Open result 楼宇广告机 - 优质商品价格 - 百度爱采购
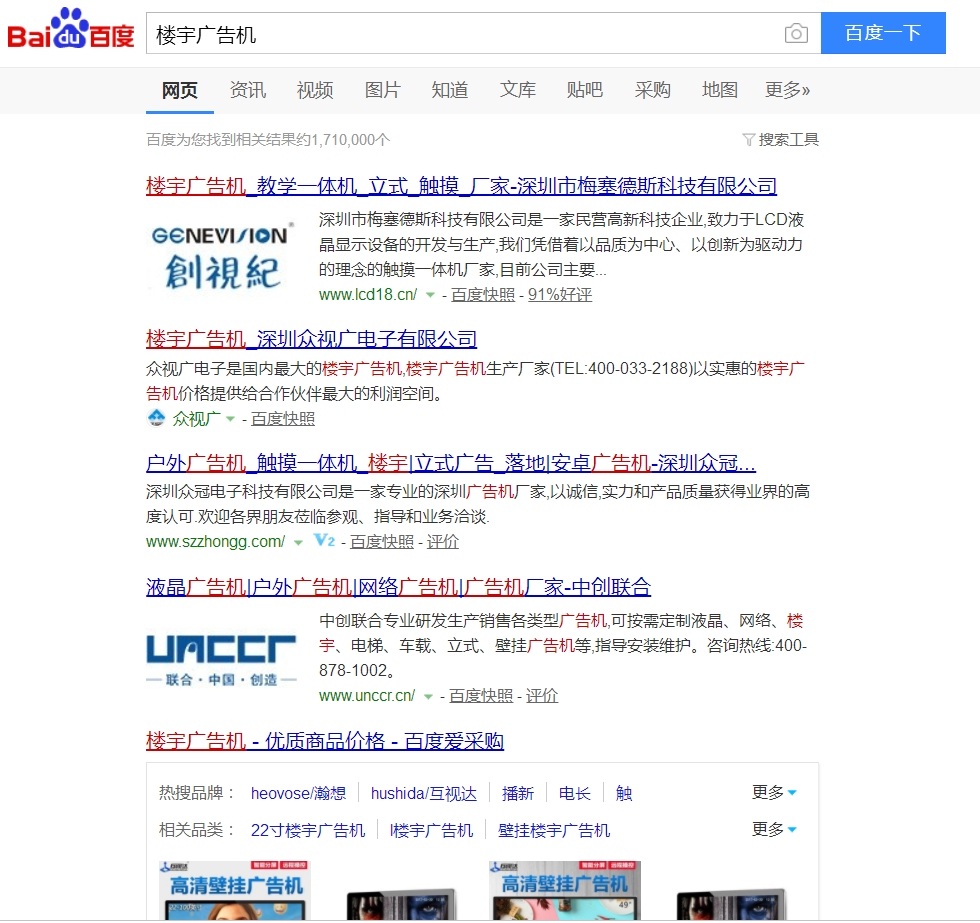The height and width of the screenshot is (923, 980). [325, 741]
